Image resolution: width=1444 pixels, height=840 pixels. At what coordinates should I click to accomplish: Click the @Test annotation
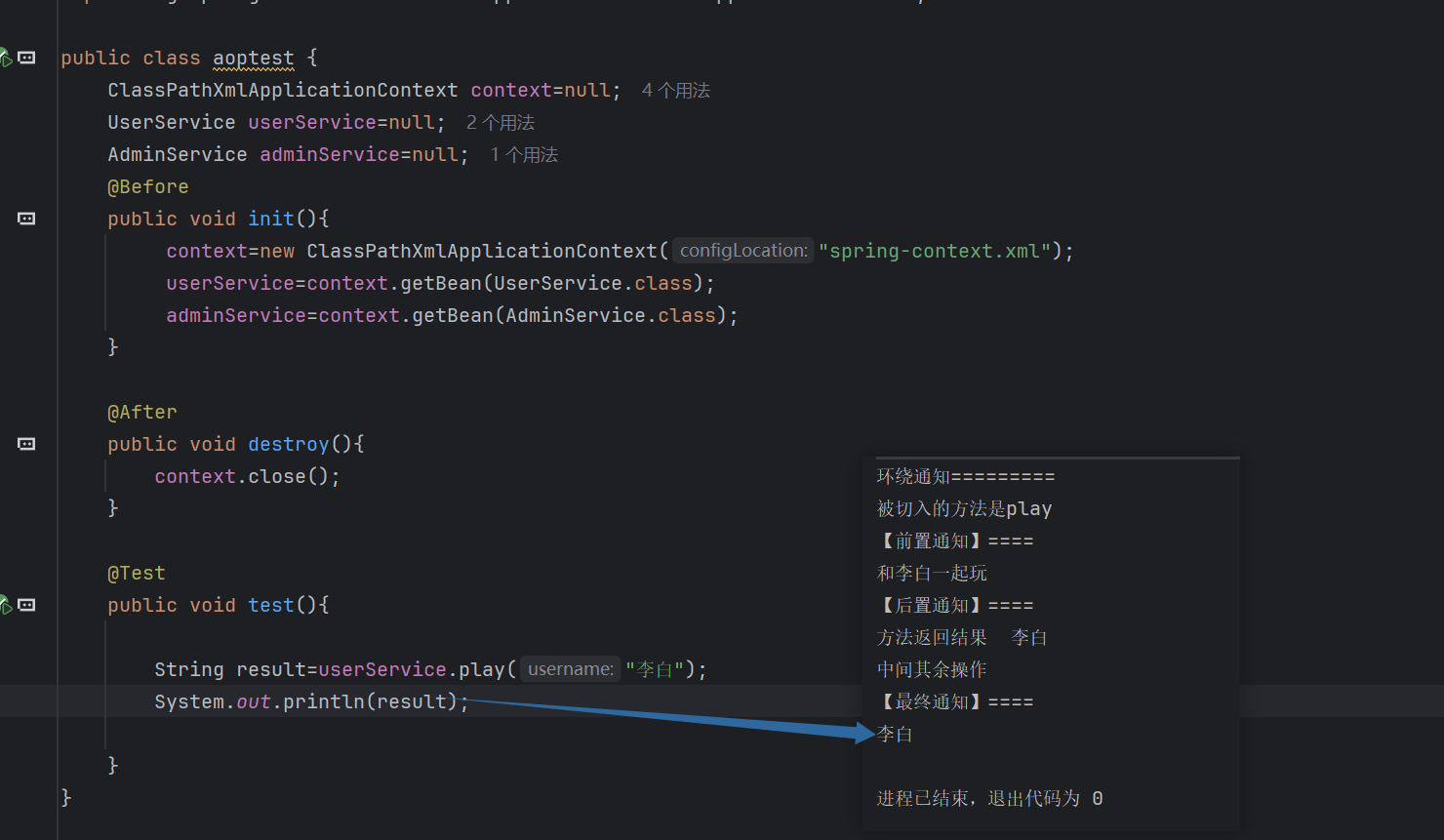pyautogui.click(x=137, y=573)
